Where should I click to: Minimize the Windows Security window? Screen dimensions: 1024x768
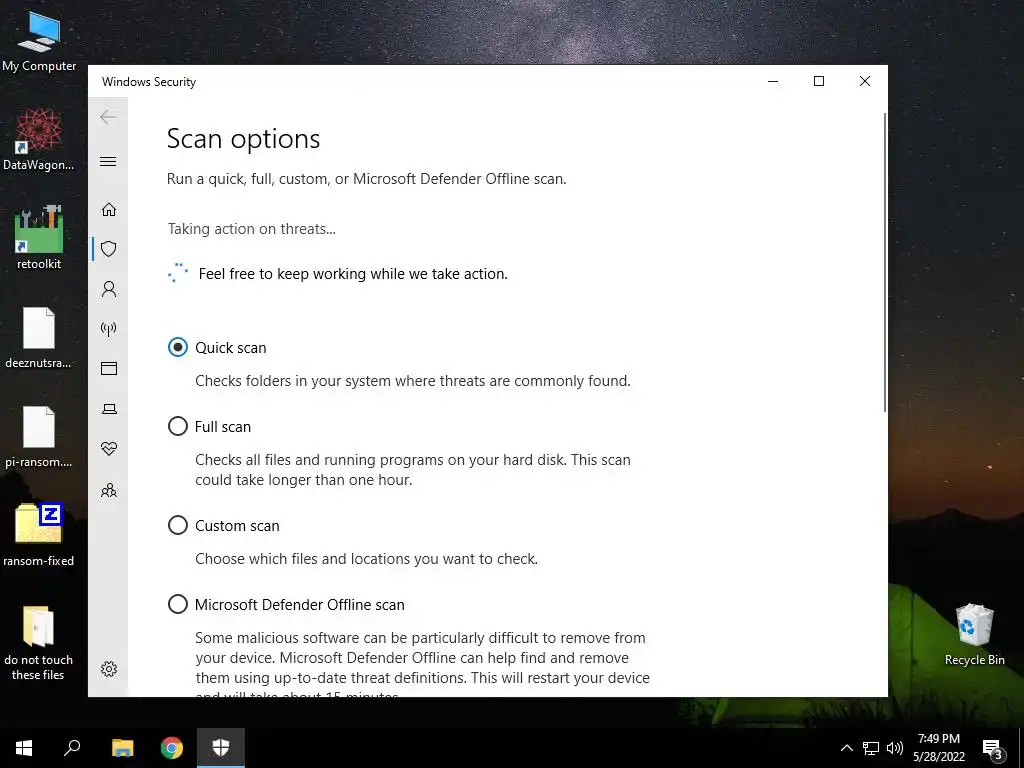click(773, 81)
